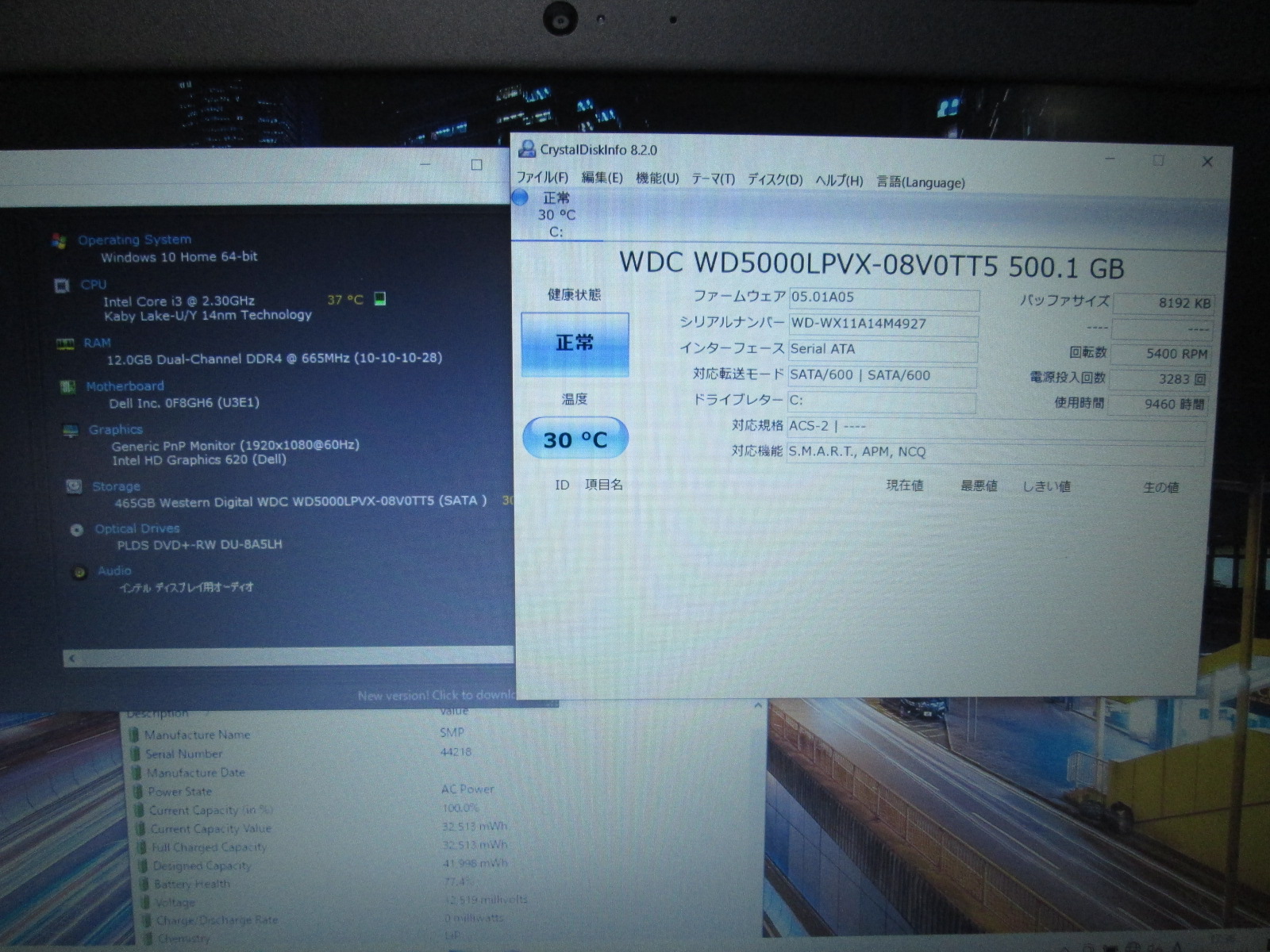Open the 言語(Language) menu
1270x952 pixels.
(x=920, y=182)
